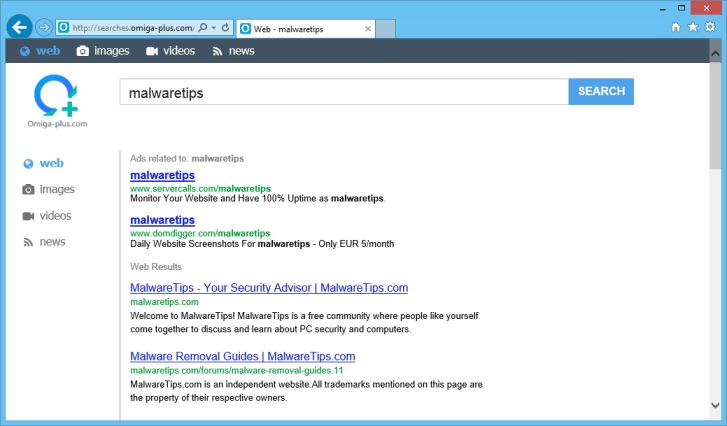The height and width of the screenshot is (426, 727).
Task: Open the address bar dropdown arrow
Action: (x=214, y=28)
